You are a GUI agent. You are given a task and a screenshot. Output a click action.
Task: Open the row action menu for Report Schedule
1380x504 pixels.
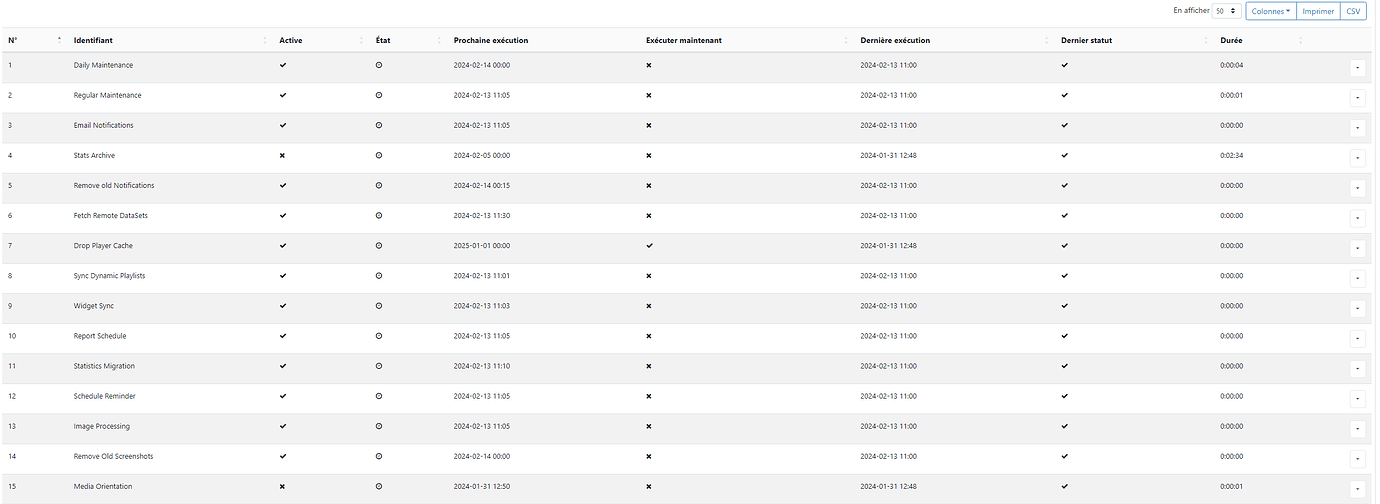tap(1358, 338)
